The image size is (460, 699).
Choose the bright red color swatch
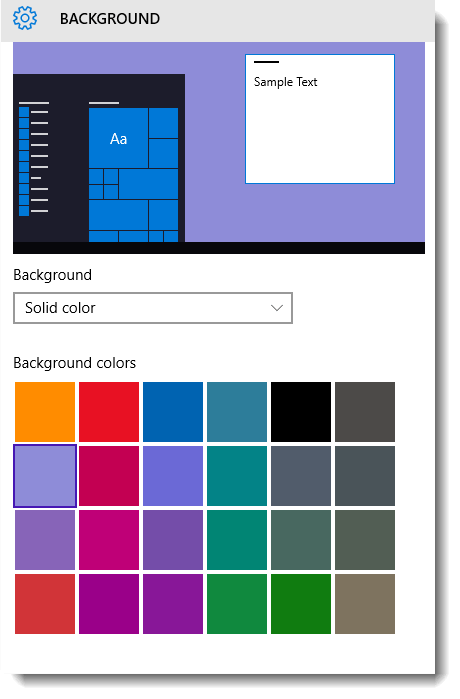[109, 412]
